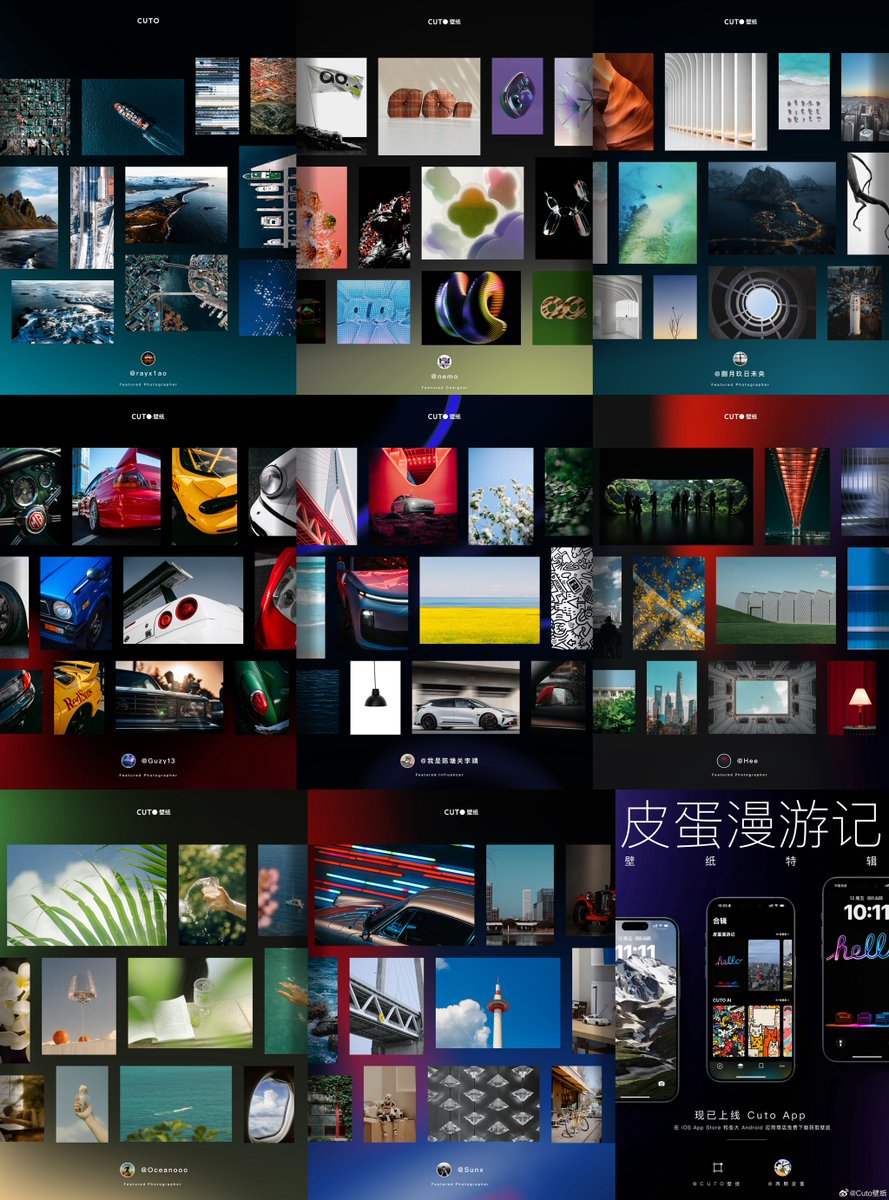The width and height of the screenshot is (889, 1200).
Task: Open the yellow Red Bull car photo
Action: pyautogui.click(x=79, y=697)
